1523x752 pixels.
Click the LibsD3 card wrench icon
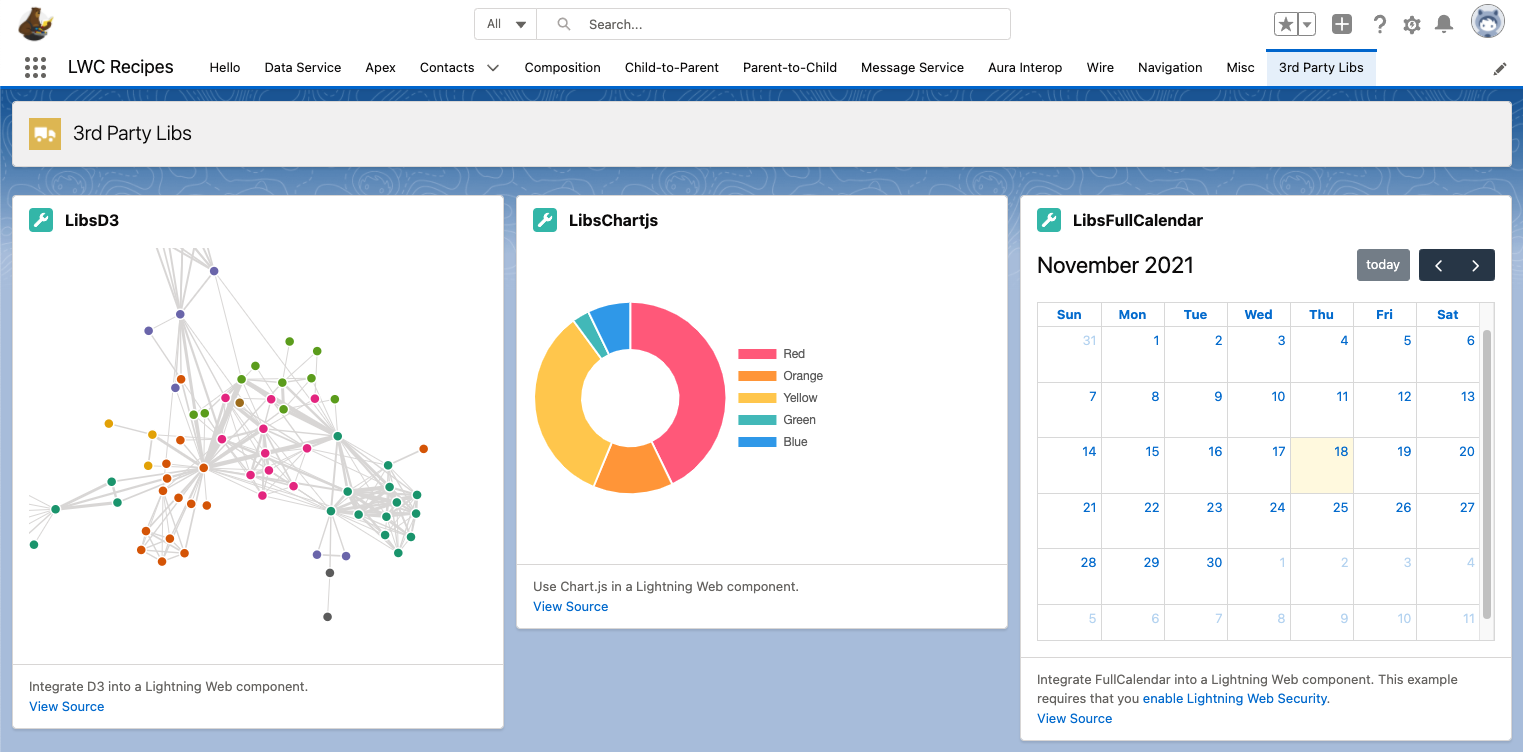coord(41,220)
